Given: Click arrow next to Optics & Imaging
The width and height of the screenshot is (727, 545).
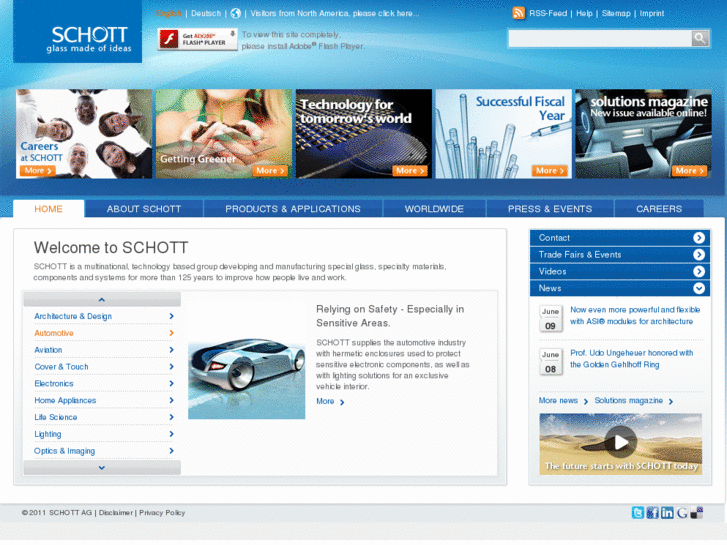Looking at the screenshot, I should coord(171,451).
